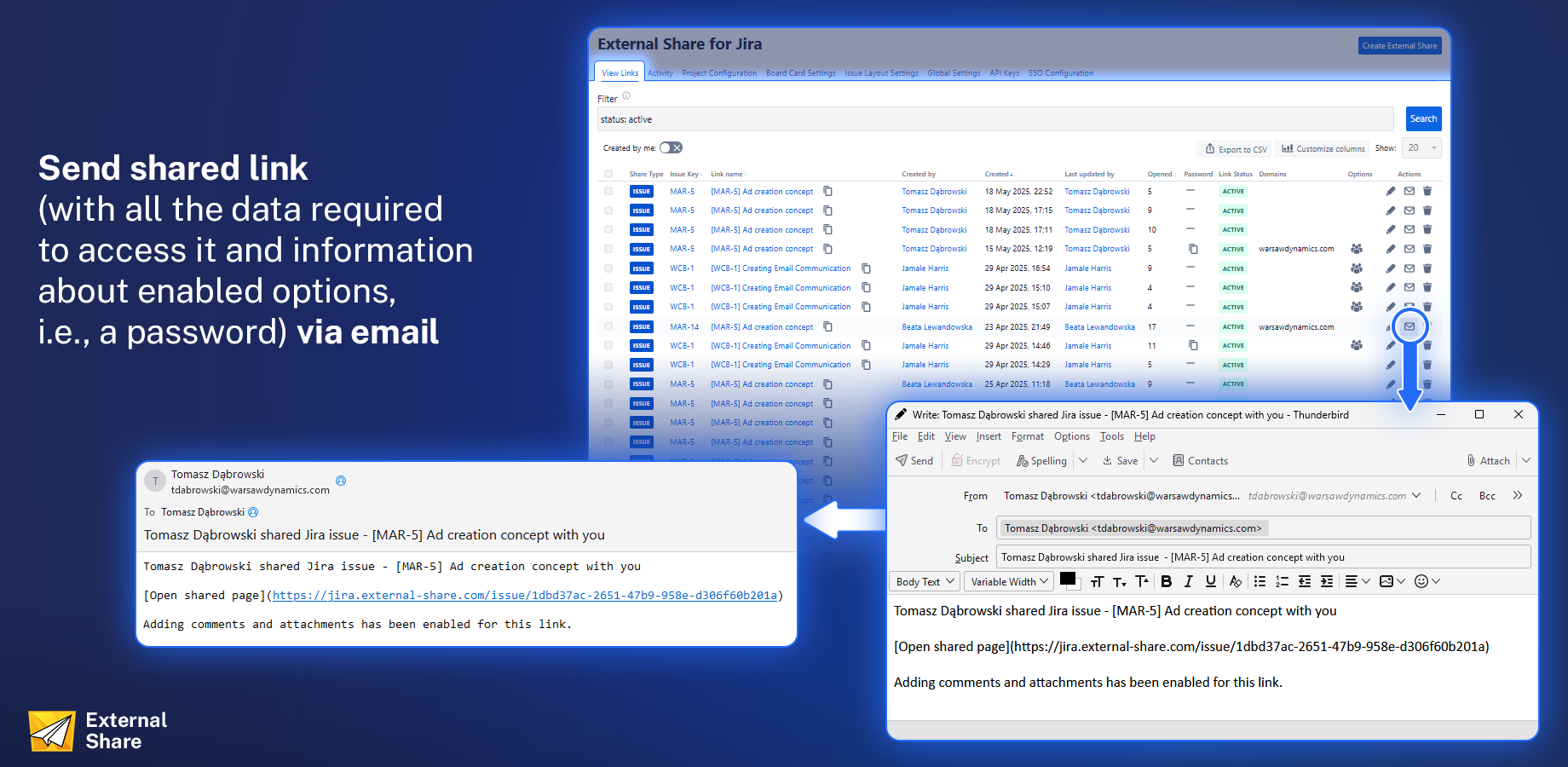Copy link name in row created 29 Apr 16:54
The width and height of the screenshot is (1568, 767).
pos(866,268)
